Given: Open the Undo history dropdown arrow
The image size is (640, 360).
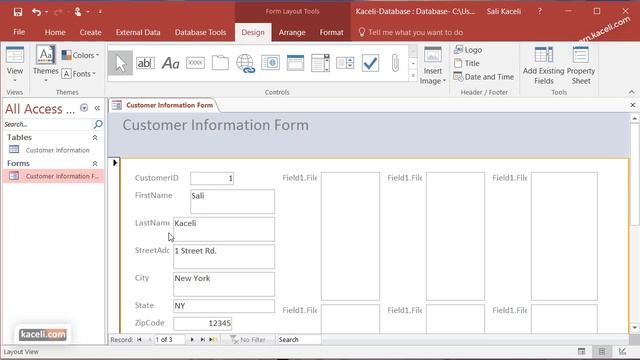Looking at the screenshot, I should pyautogui.click(x=47, y=12).
